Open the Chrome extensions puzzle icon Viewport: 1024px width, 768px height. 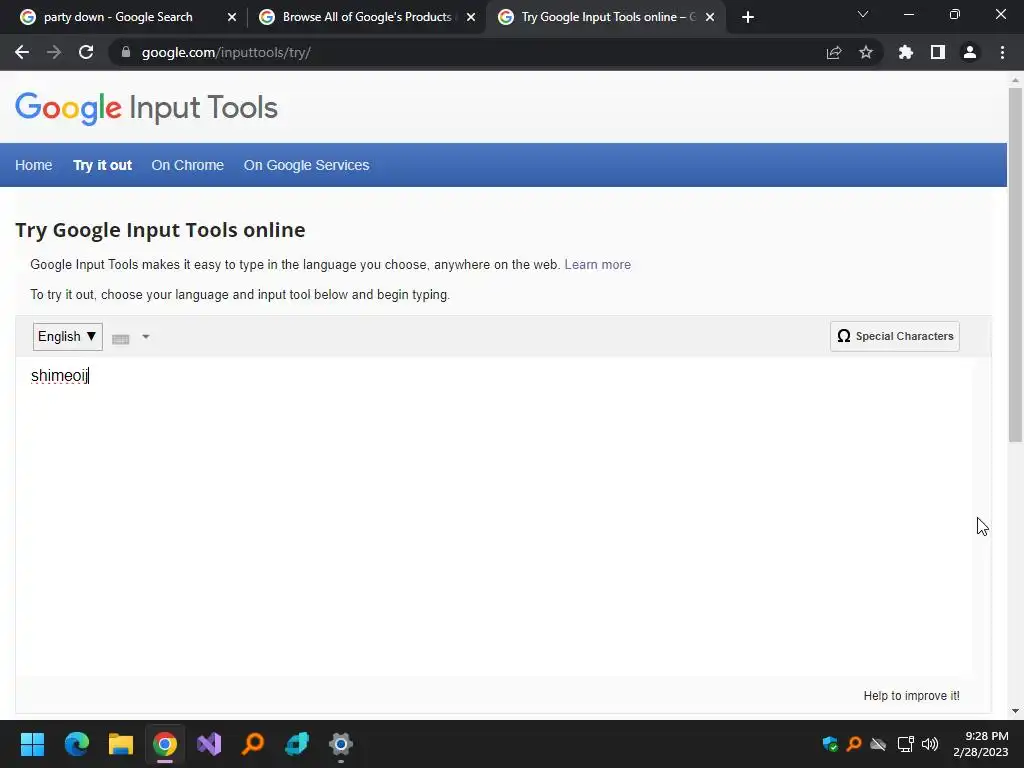(906, 52)
